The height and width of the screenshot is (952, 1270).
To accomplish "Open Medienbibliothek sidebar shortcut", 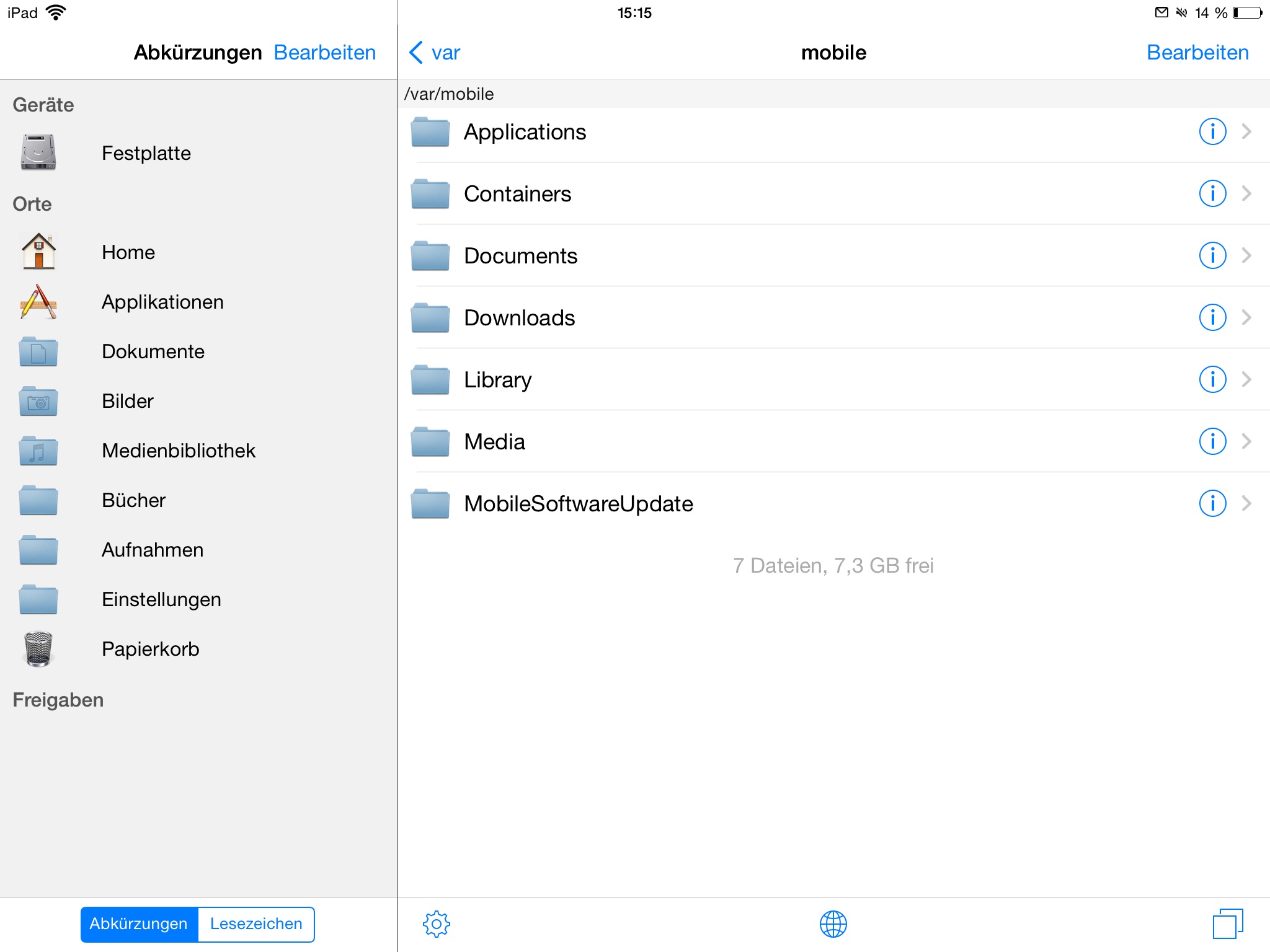I will [179, 451].
